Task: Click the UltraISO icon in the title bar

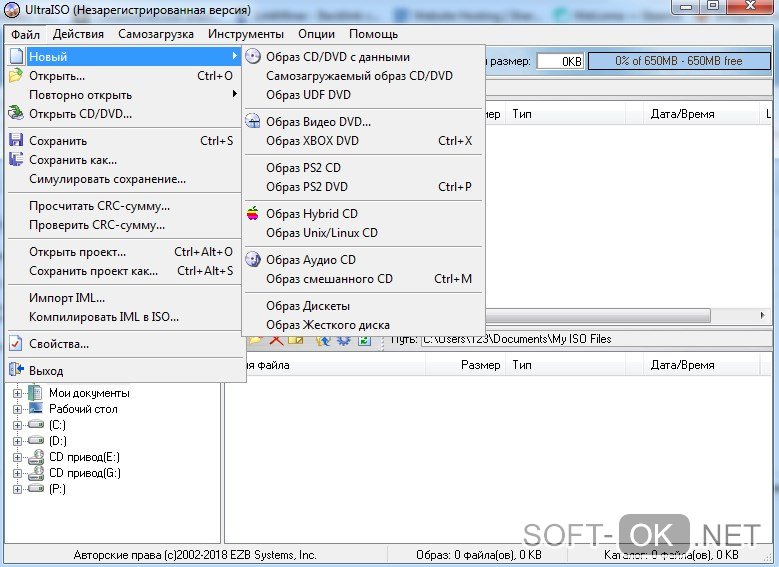Action: [11, 9]
